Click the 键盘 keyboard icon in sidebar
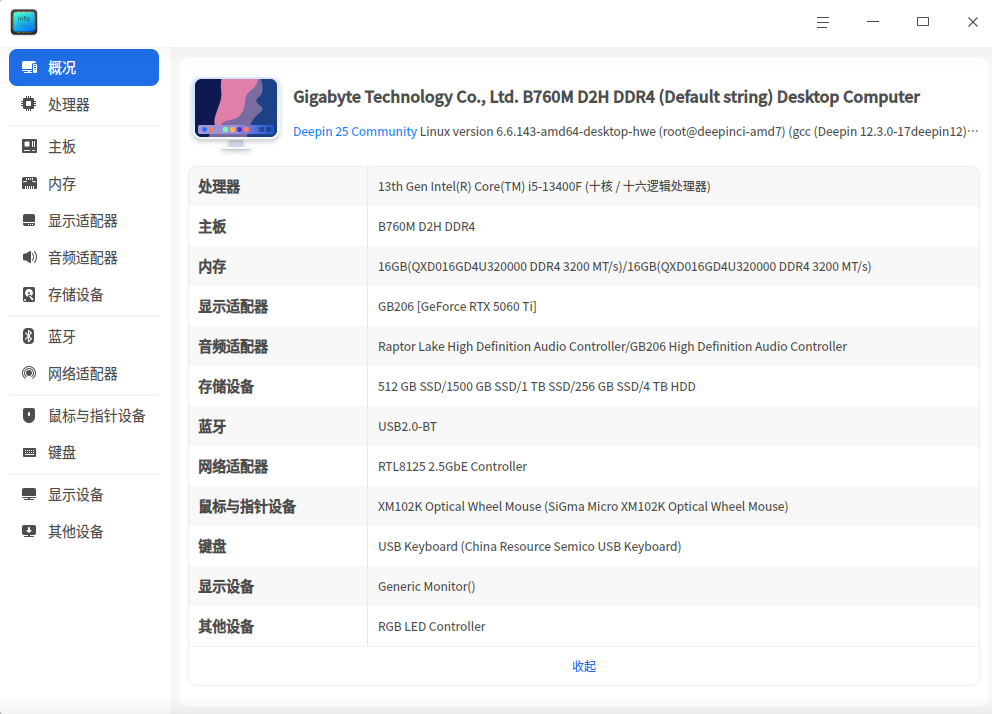 click(x=29, y=452)
